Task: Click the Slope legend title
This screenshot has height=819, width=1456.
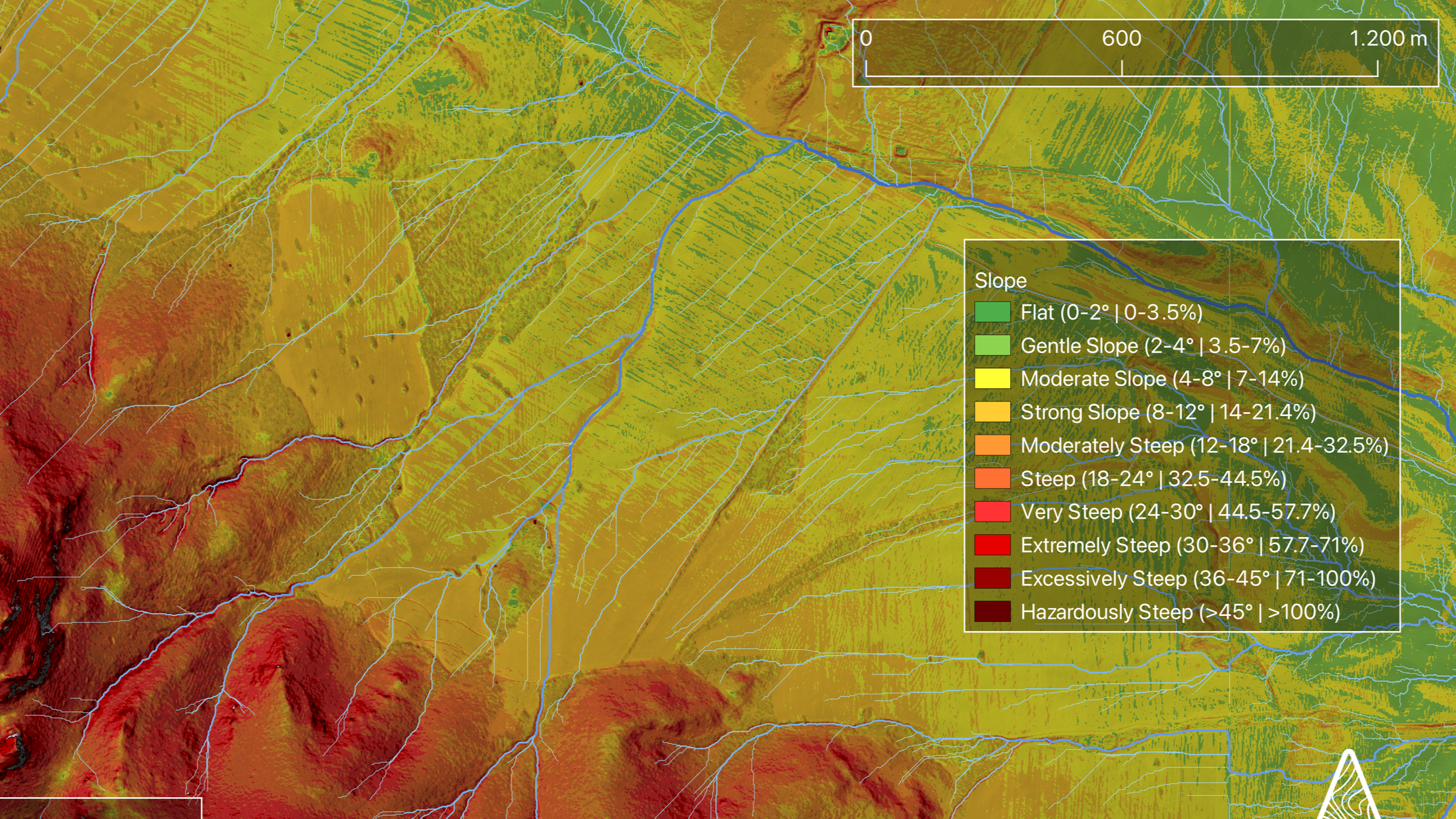Action: pos(1000,281)
